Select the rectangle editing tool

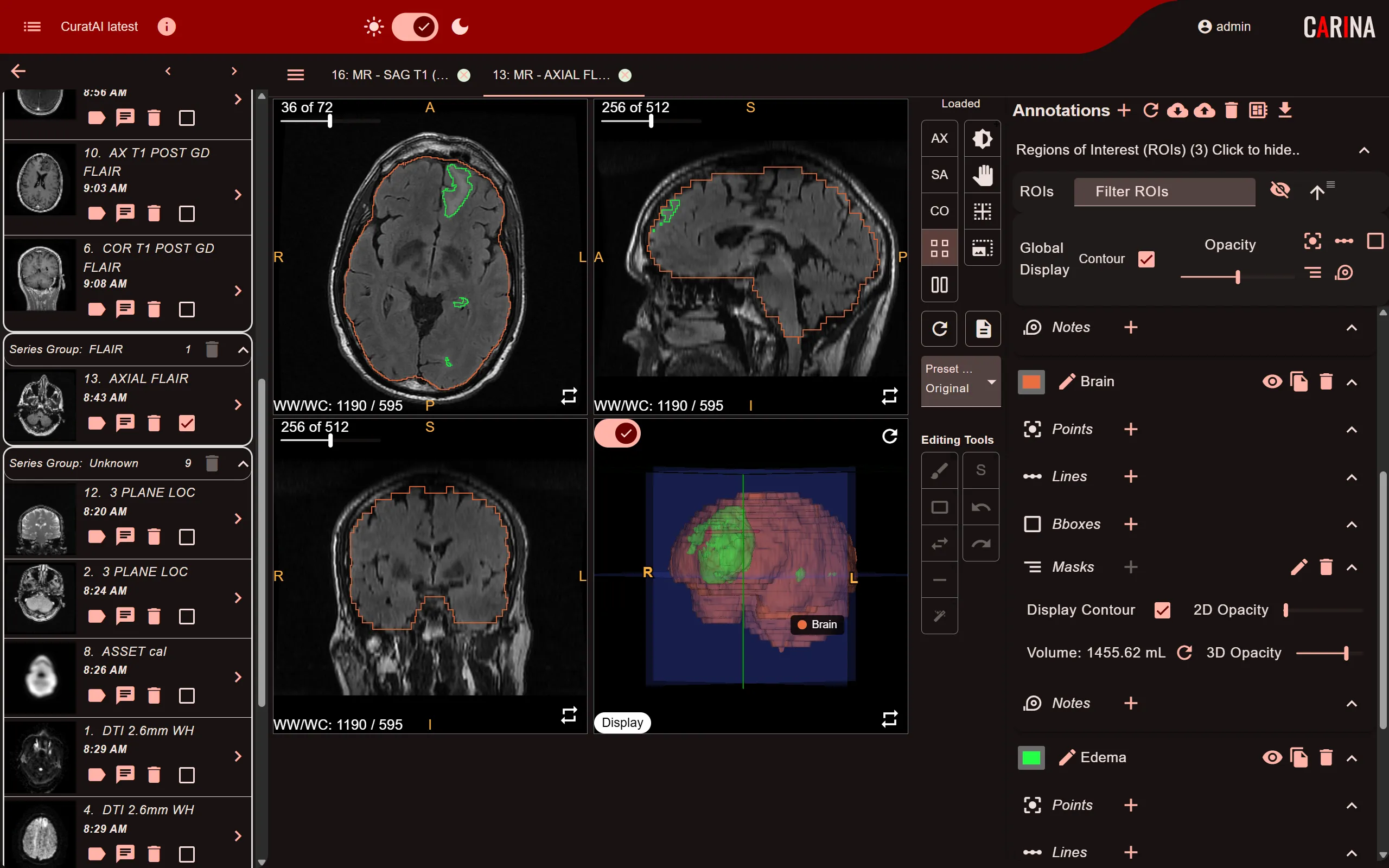pyautogui.click(x=939, y=507)
